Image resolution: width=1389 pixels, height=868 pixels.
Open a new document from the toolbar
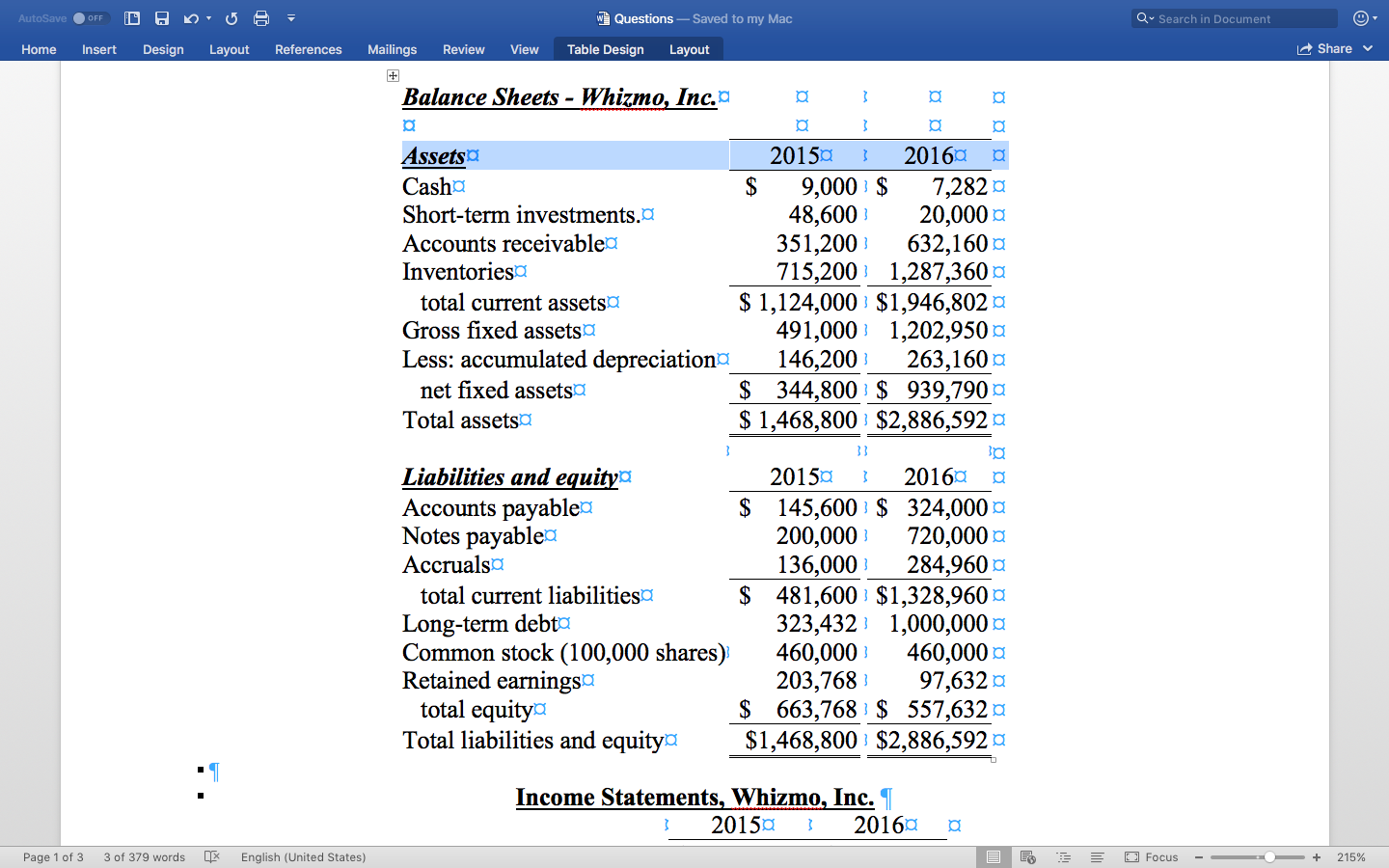(131, 17)
